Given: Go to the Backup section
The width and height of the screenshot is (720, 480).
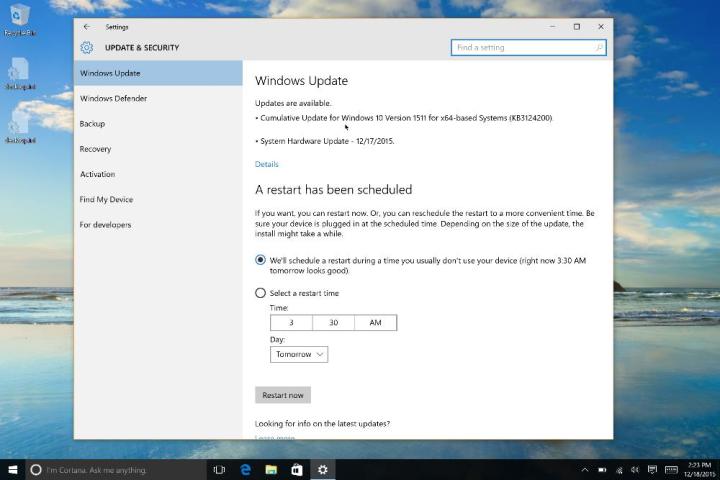Looking at the screenshot, I should click(158, 124).
